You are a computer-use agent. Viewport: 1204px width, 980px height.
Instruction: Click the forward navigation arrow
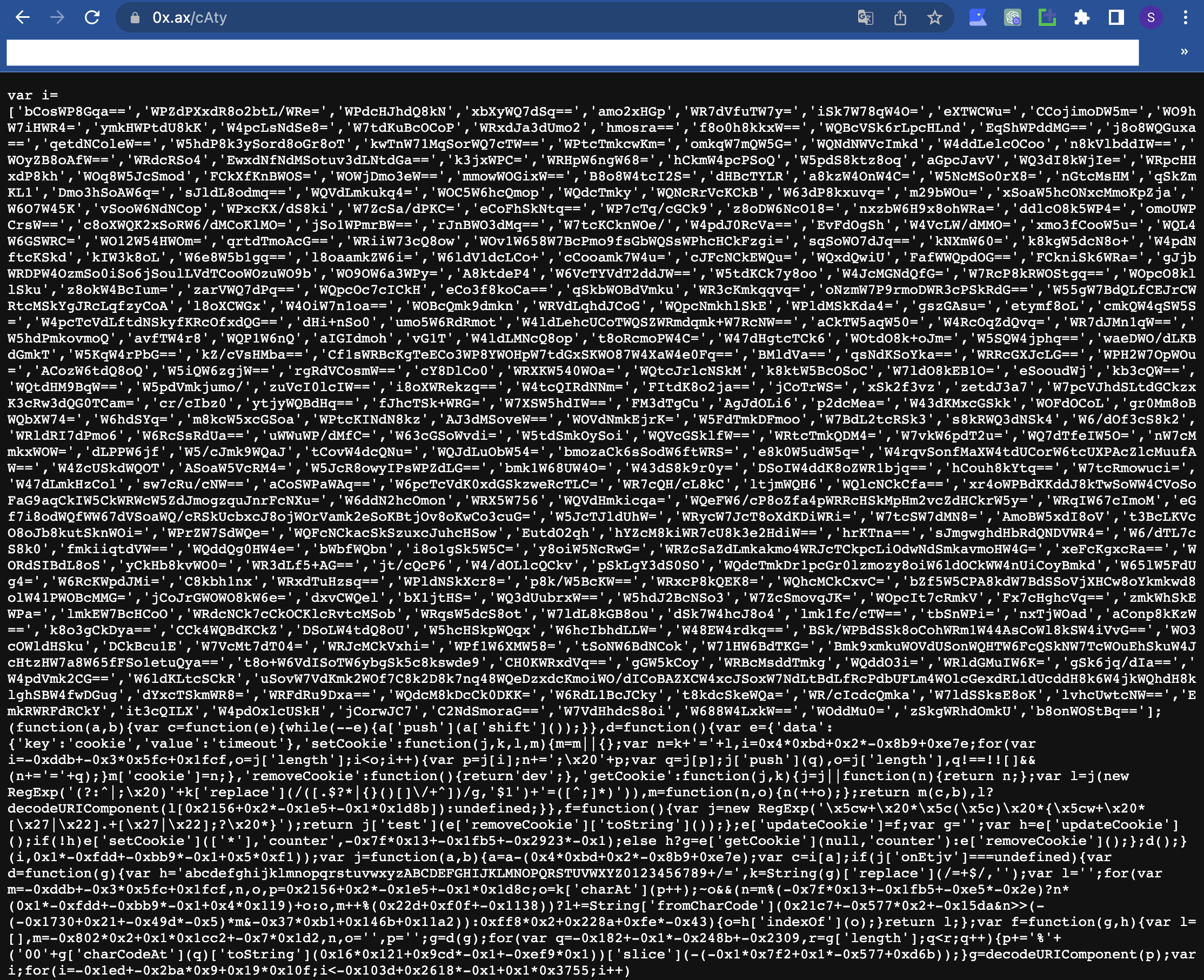tap(57, 17)
